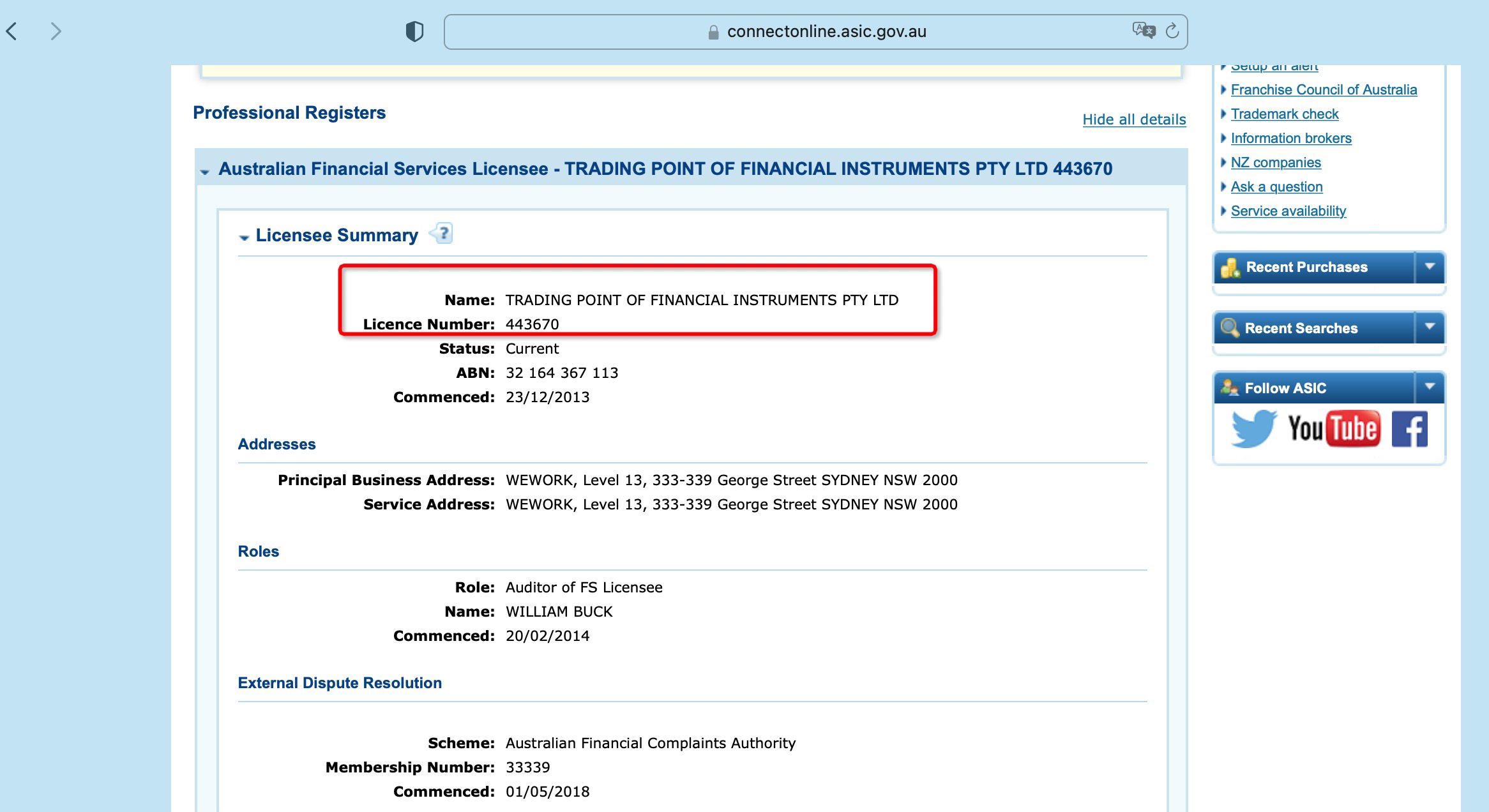Click the translate page icon in address bar
The width and height of the screenshot is (1489, 812).
[1143, 30]
